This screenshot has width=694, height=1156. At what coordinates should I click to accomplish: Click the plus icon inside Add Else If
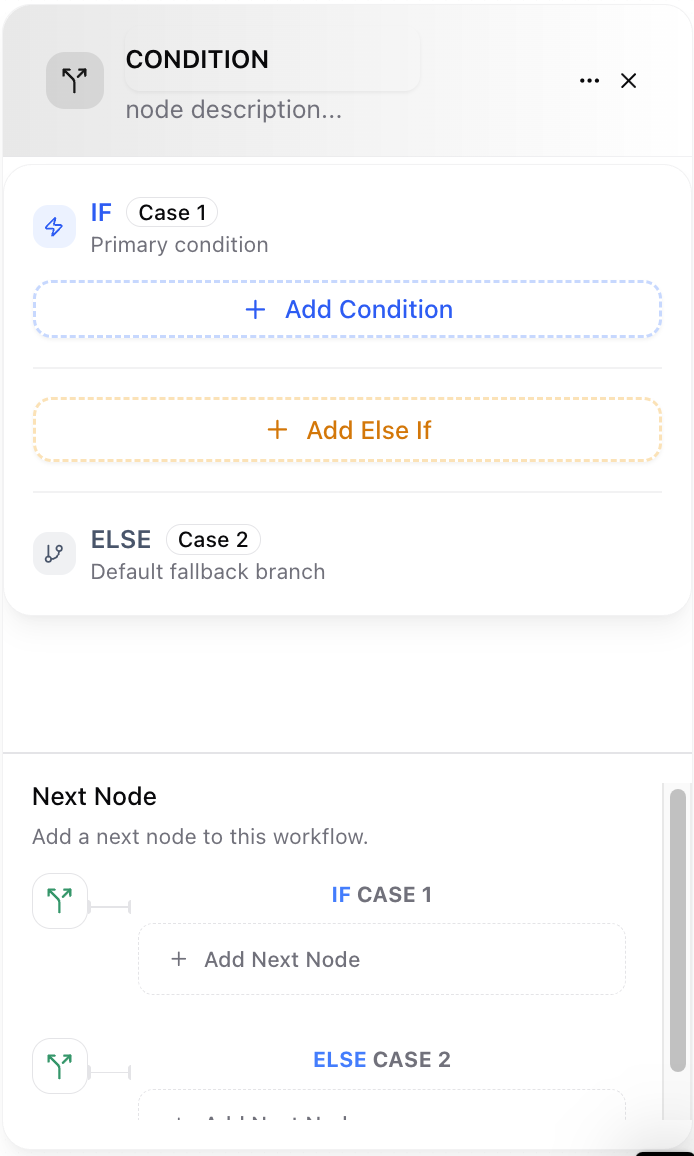277,430
